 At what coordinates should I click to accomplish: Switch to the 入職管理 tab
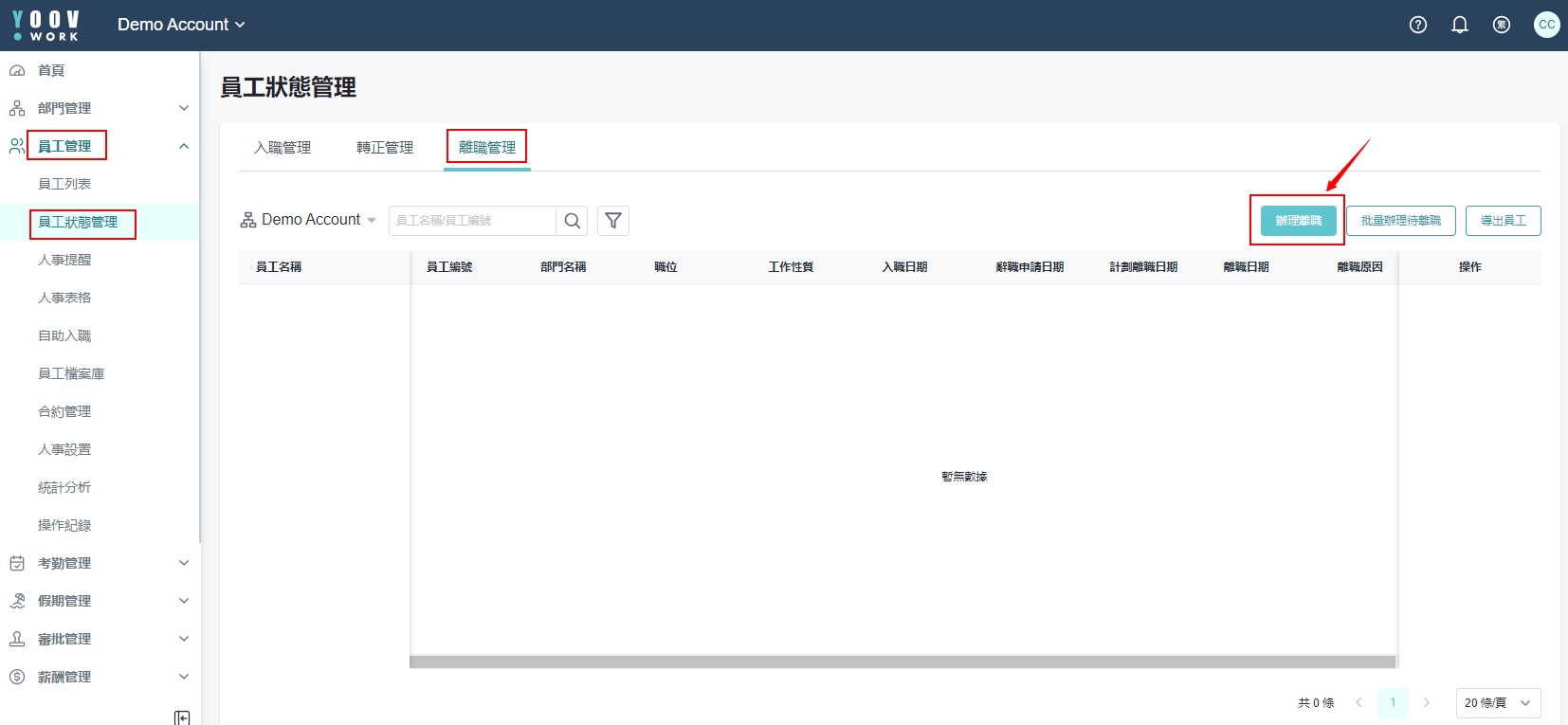[x=283, y=148]
